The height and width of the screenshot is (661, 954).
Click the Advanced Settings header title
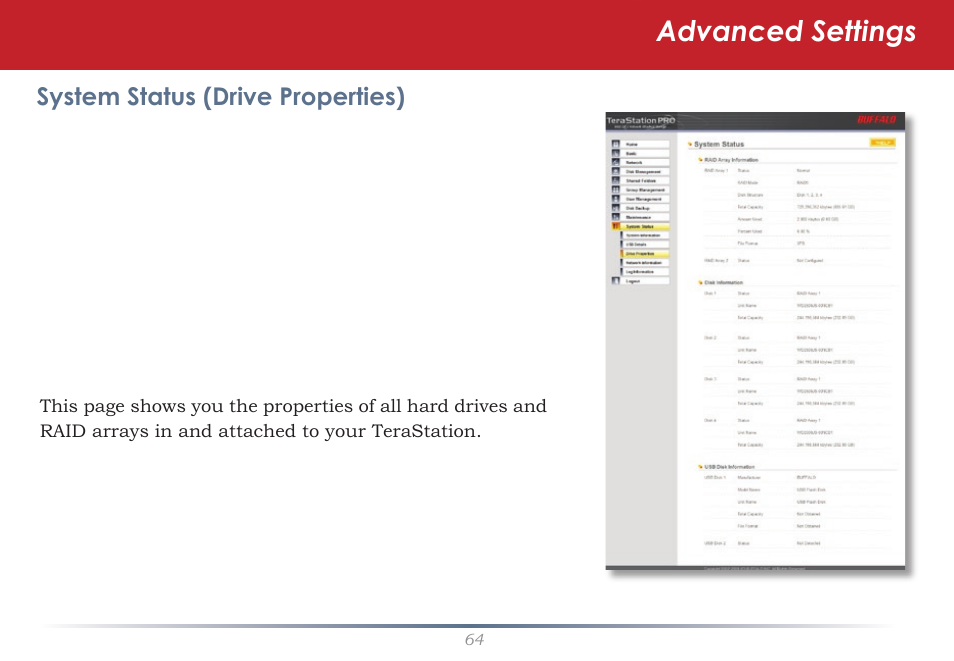click(786, 32)
